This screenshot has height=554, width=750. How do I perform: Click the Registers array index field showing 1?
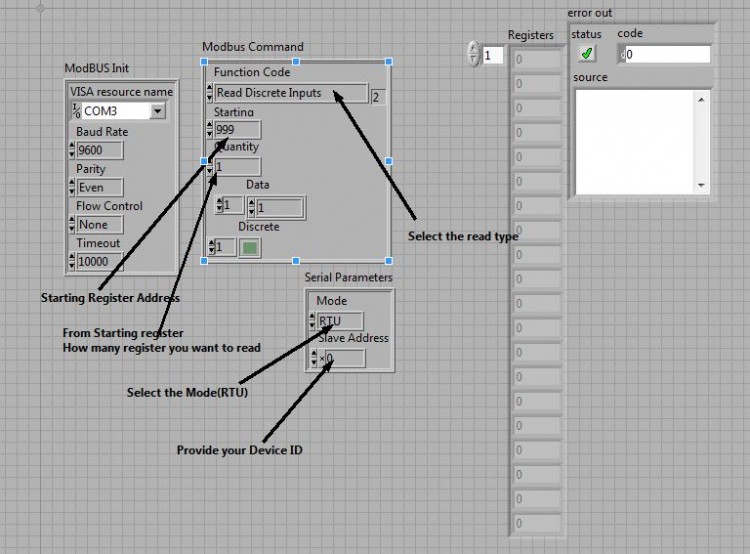coord(492,55)
